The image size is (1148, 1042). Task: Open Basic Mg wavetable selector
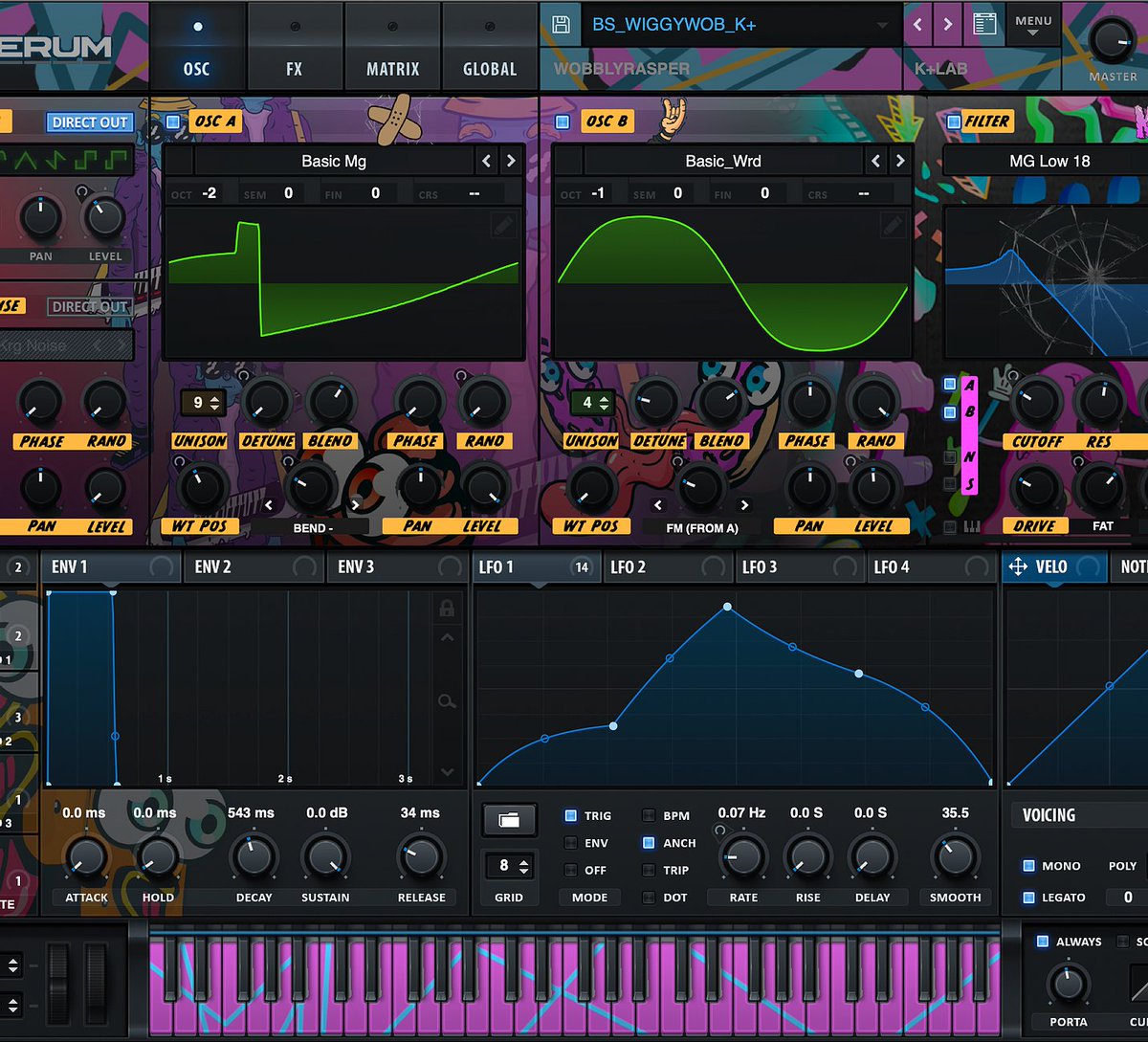[334, 161]
